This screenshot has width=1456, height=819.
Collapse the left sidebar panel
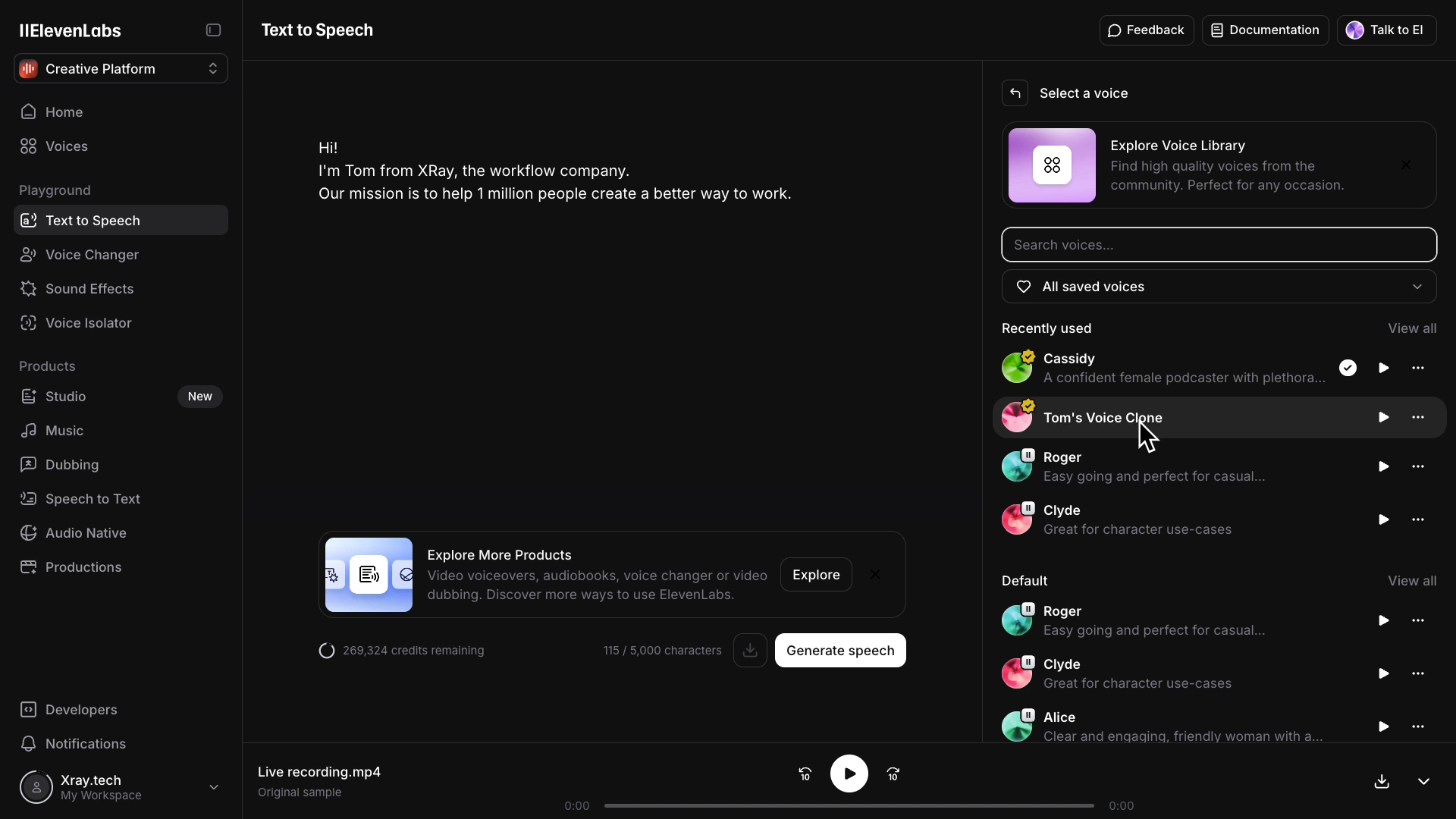pos(213,30)
